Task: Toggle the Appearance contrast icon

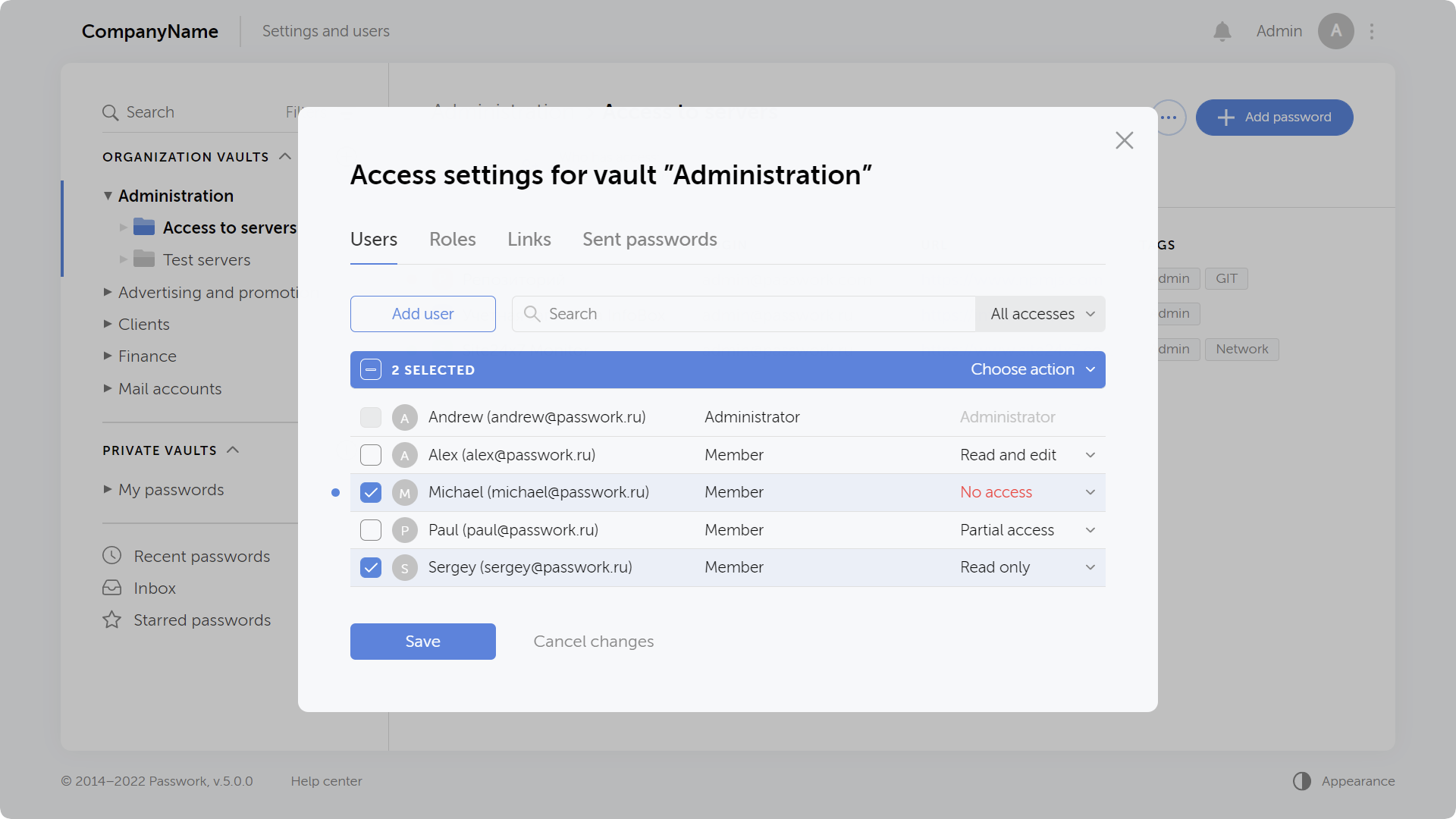Action: pos(1301,781)
